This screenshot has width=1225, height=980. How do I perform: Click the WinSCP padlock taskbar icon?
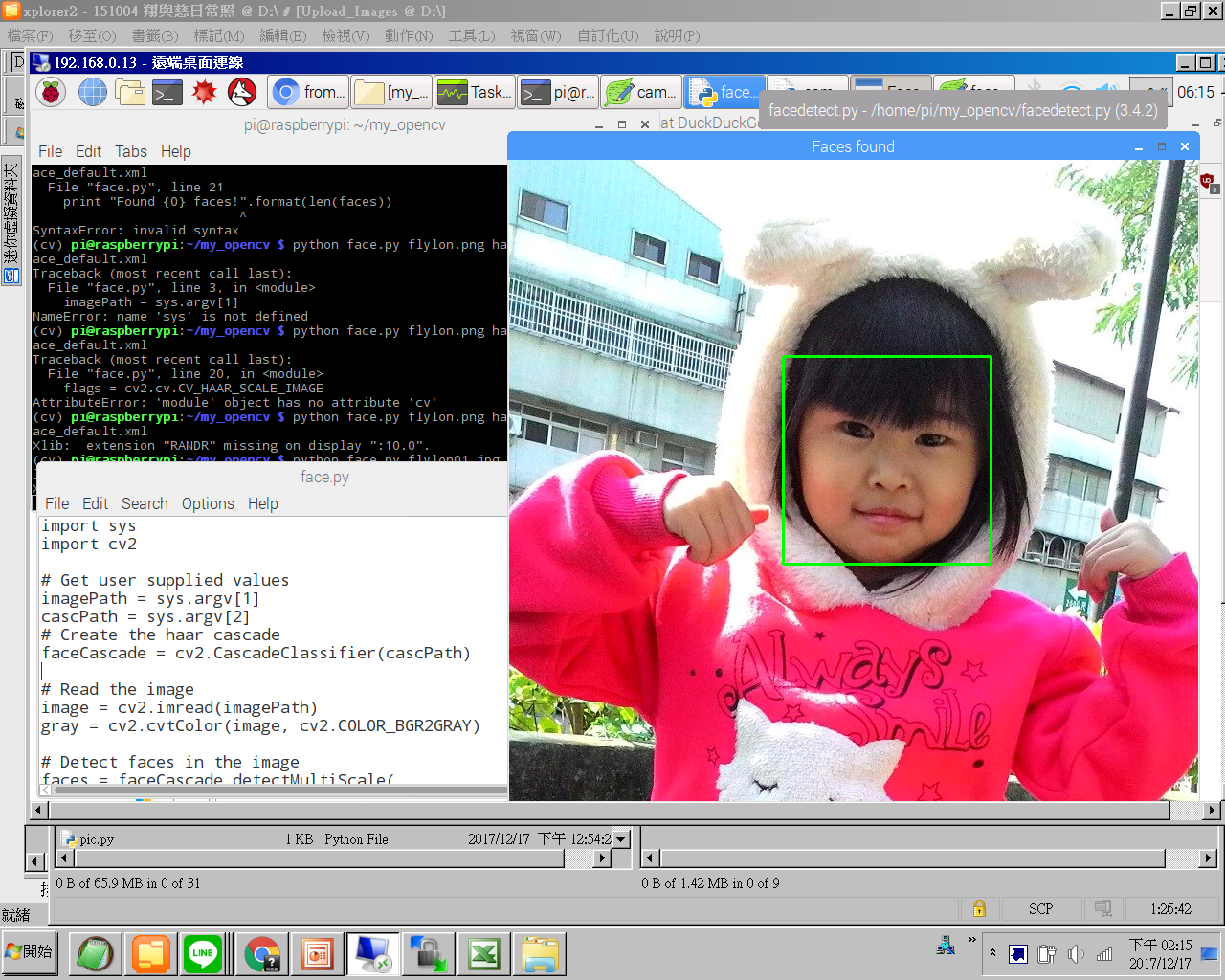[x=428, y=954]
